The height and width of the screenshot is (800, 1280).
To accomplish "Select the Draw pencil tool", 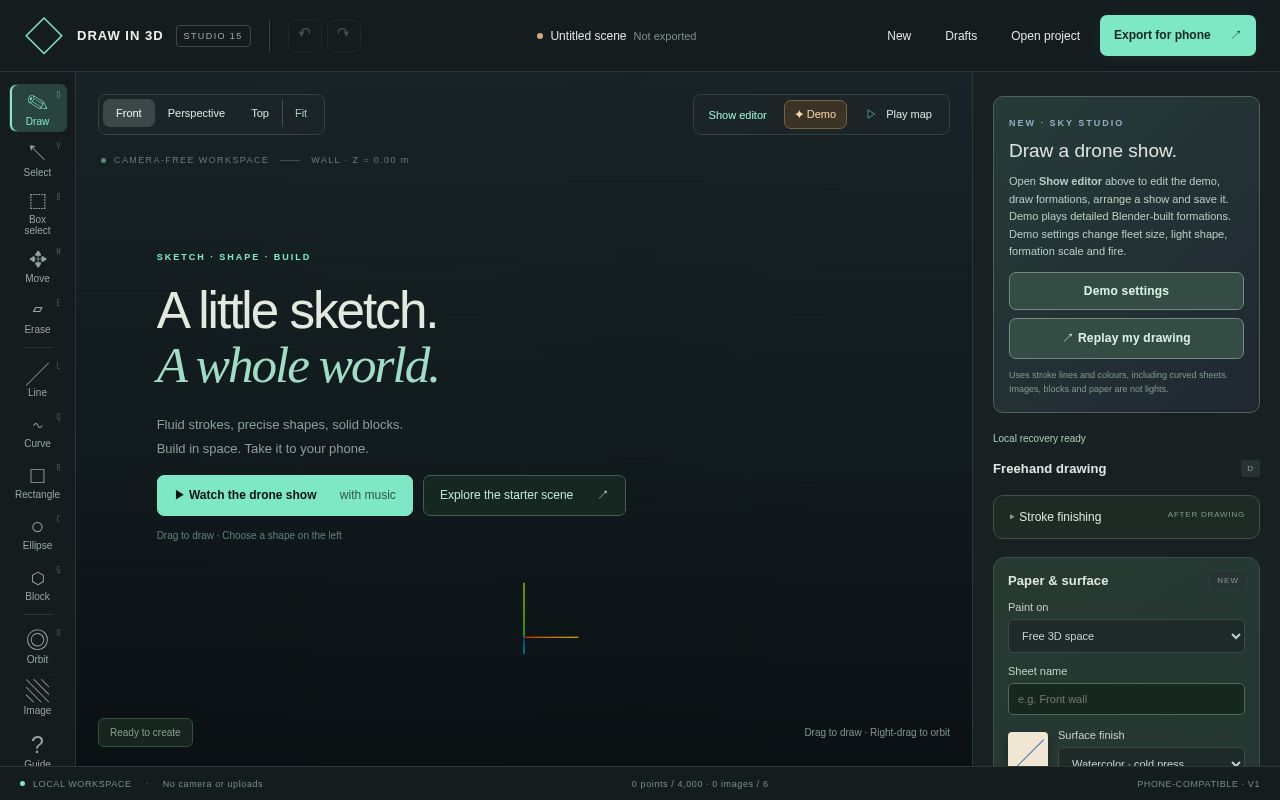I will coord(38,108).
